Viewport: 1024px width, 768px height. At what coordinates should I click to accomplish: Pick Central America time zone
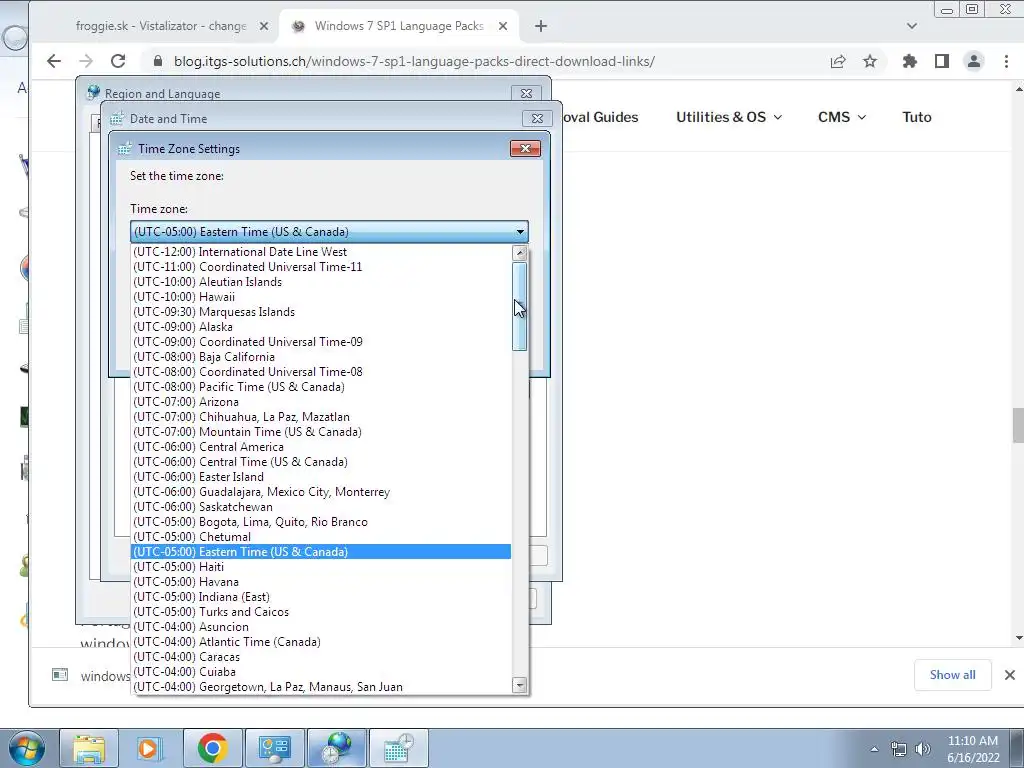(321, 447)
